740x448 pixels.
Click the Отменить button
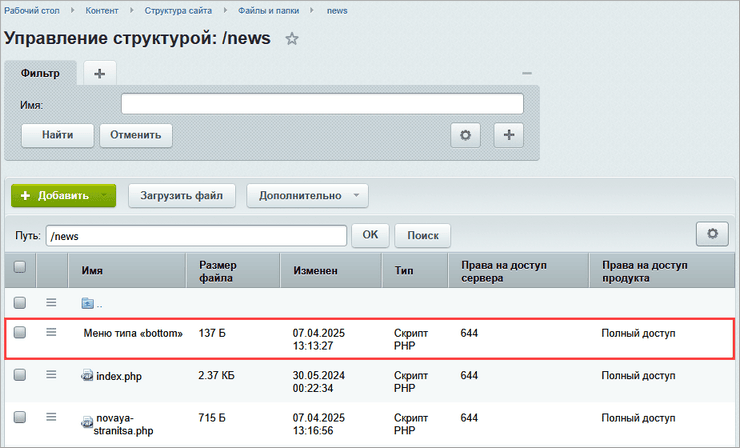point(136,135)
